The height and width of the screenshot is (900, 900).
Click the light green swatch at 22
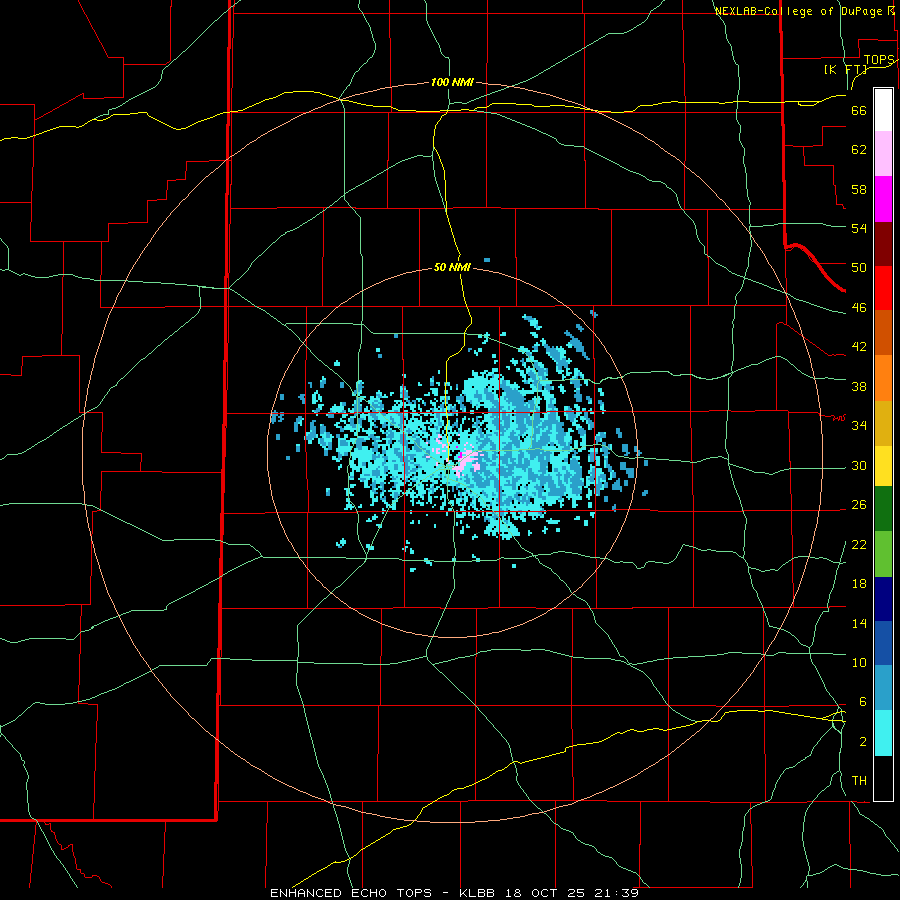click(x=883, y=554)
